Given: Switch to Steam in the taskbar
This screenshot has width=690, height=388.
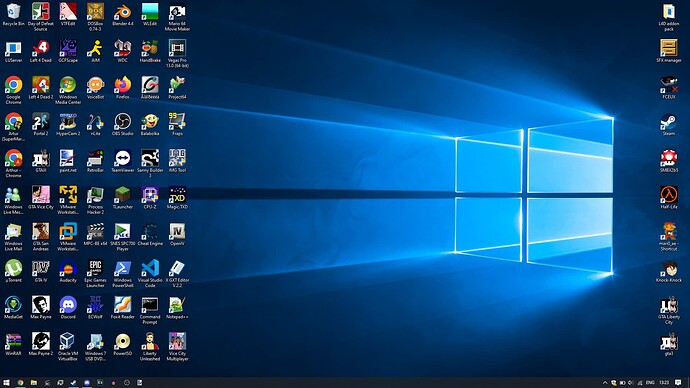Looking at the screenshot, I should [73, 383].
